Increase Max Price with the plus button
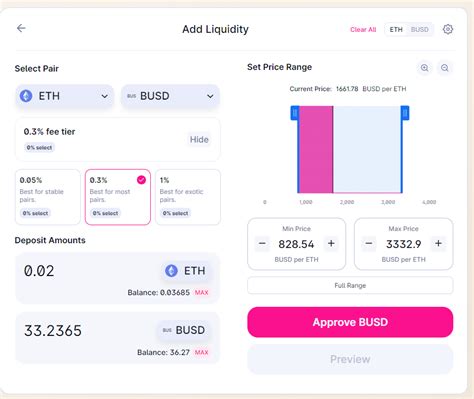This screenshot has height=399, width=474. pyautogui.click(x=438, y=244)
